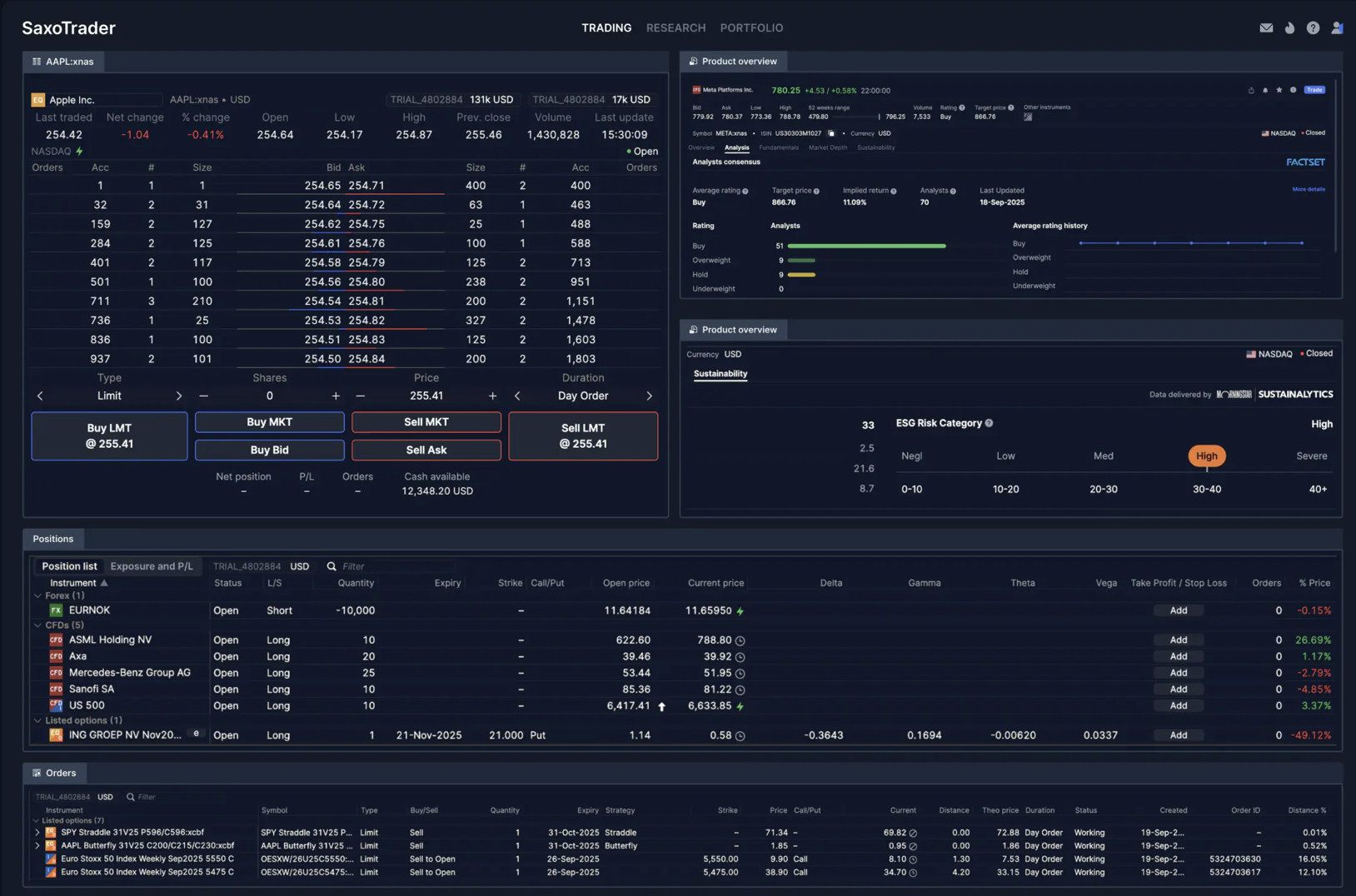Switch to the RESEARCH tab
The image size is (1356, 896).
point(676,27)
